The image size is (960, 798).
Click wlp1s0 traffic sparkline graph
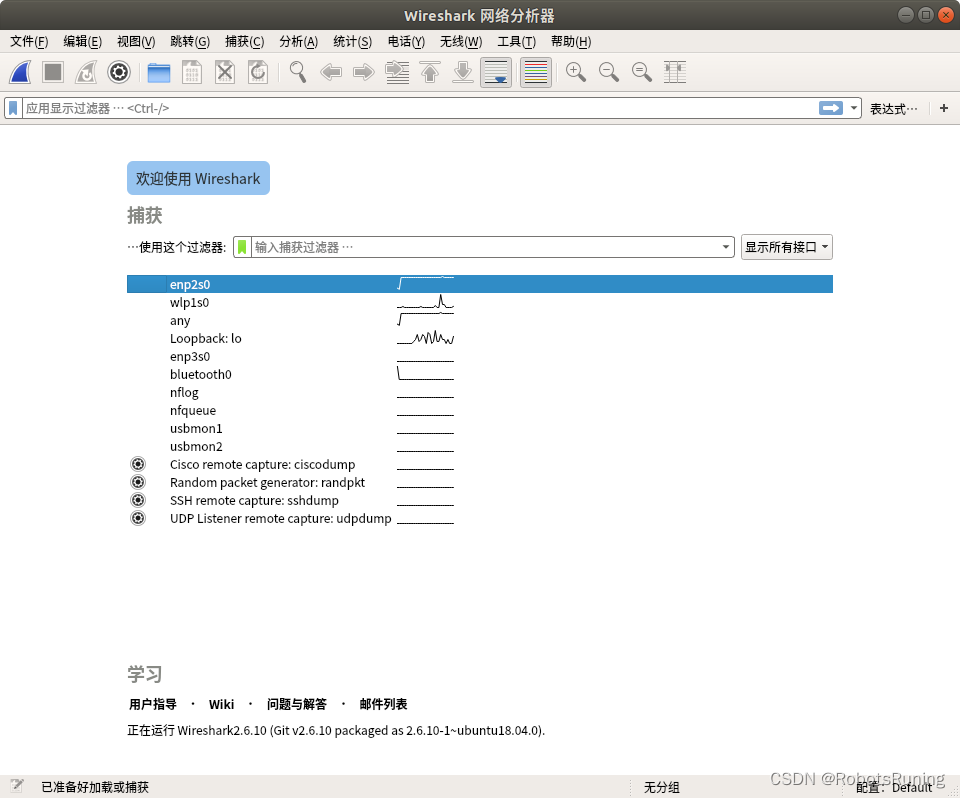426,303
